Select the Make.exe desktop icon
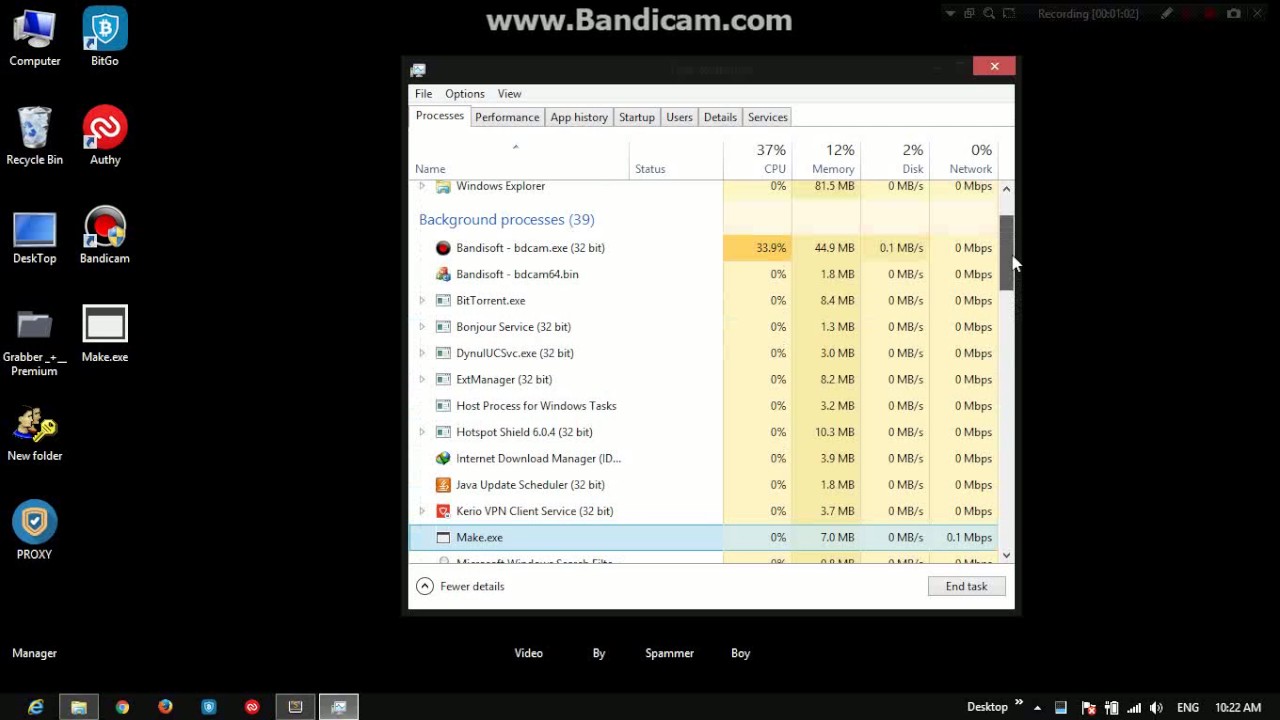1280x720 pixels. pyautogui.click(x=104, y=333)
